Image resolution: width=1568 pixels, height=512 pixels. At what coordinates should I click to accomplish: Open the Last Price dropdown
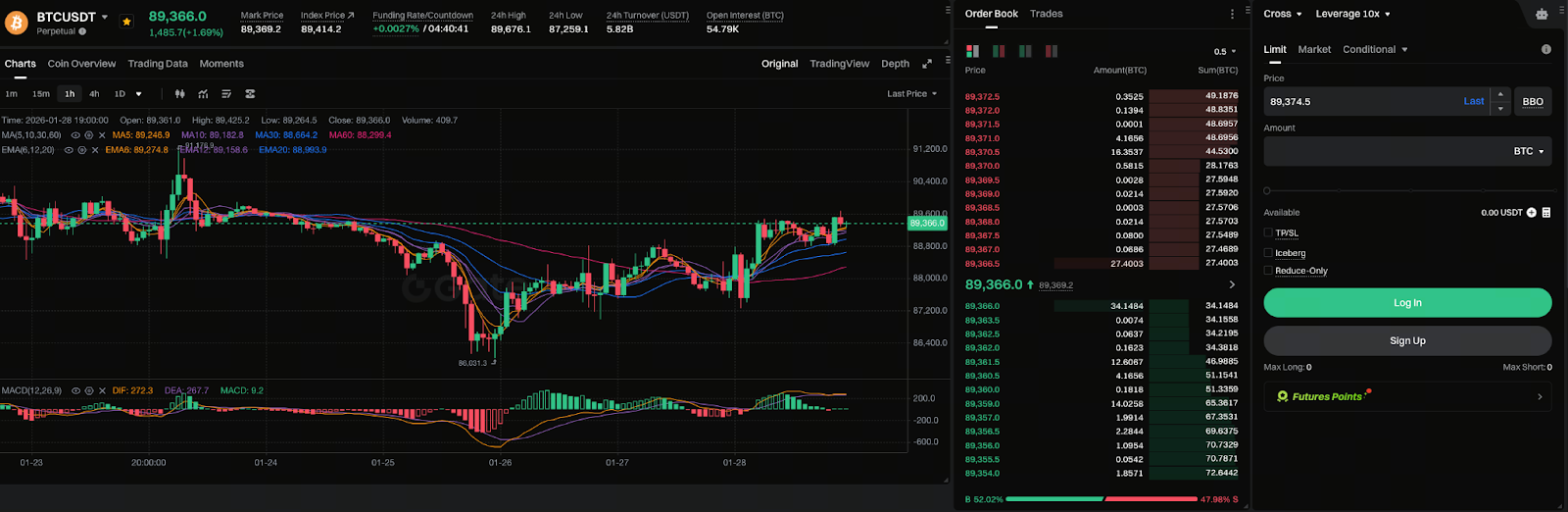912,94
